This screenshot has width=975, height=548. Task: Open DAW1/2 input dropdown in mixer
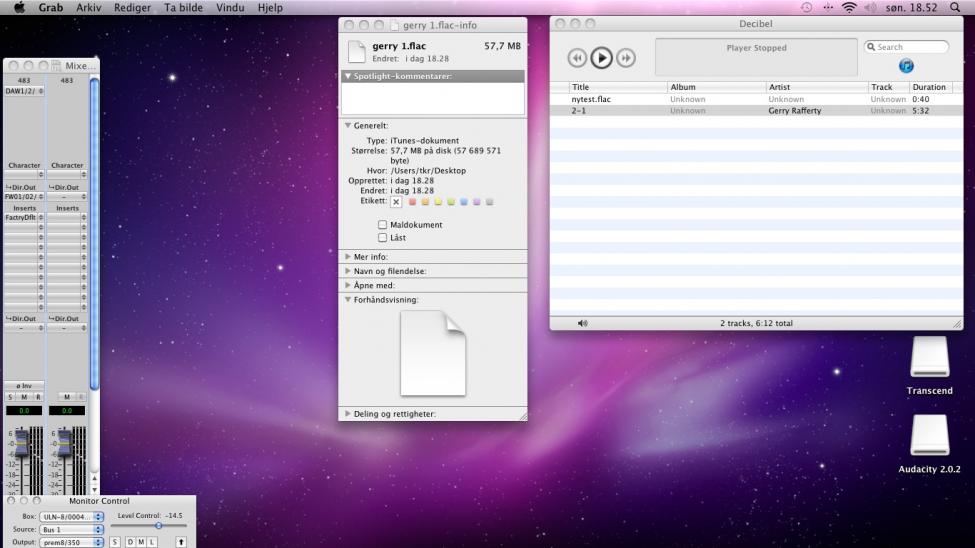pos(24,91)
